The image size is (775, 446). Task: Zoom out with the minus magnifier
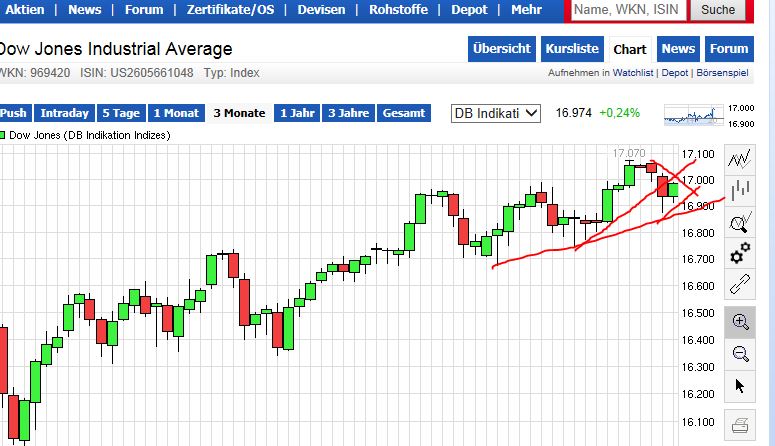[x=740, y=354]
